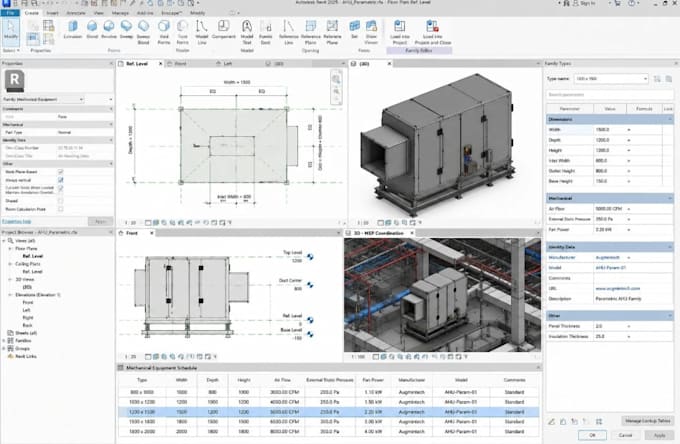Select the Model Line tool

click(202, 33)
